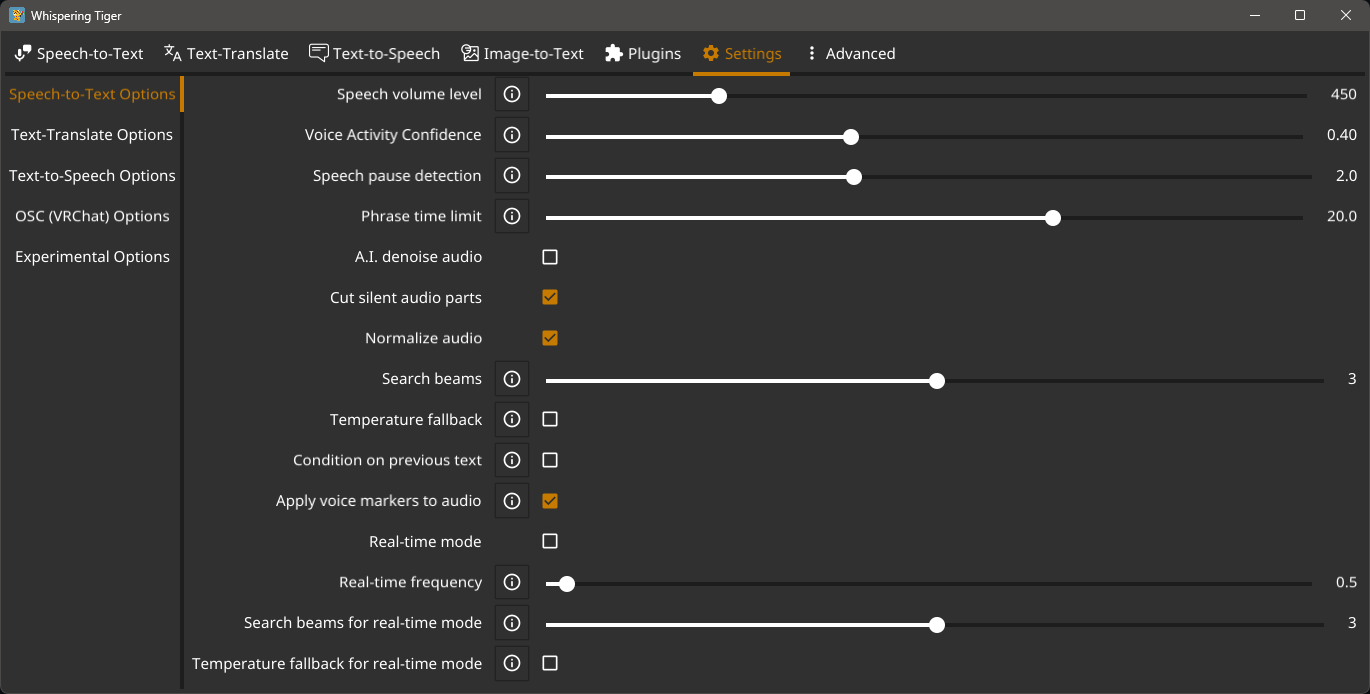Click the Phrase time limit slider handle
Viewport: 1370px width, 694px height.
coord(1052,217)
